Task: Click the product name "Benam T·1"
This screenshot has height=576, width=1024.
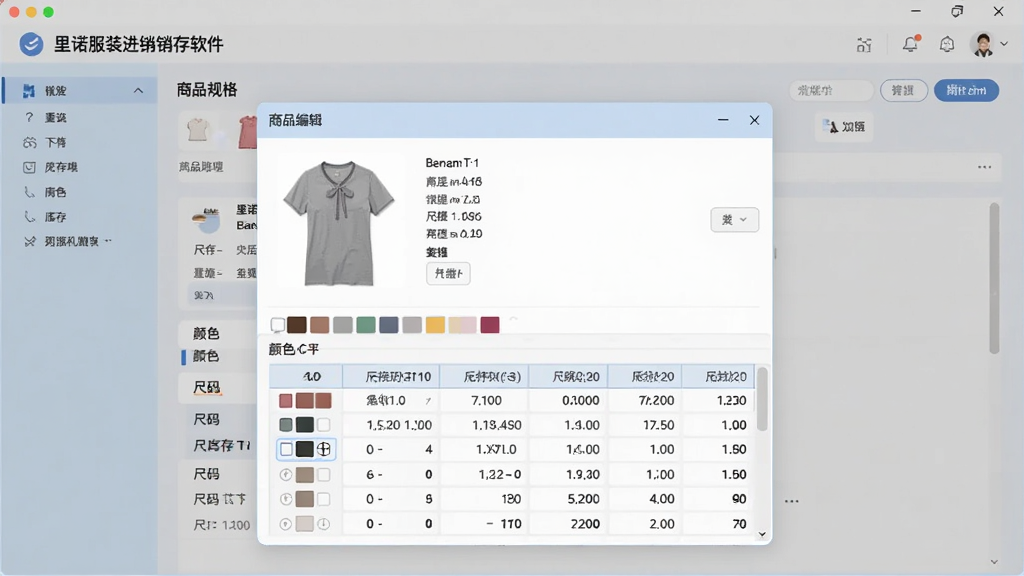Action: click(x=452, y=163)
